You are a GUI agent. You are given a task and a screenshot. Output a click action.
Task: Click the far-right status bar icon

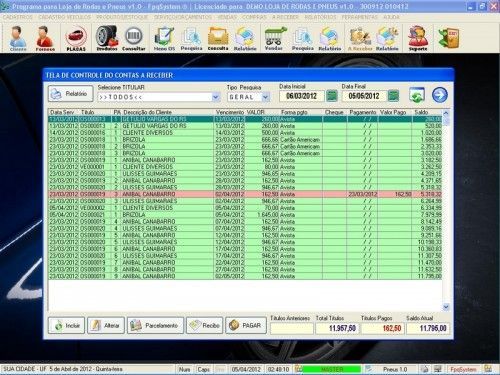click(x=488, y=369)
